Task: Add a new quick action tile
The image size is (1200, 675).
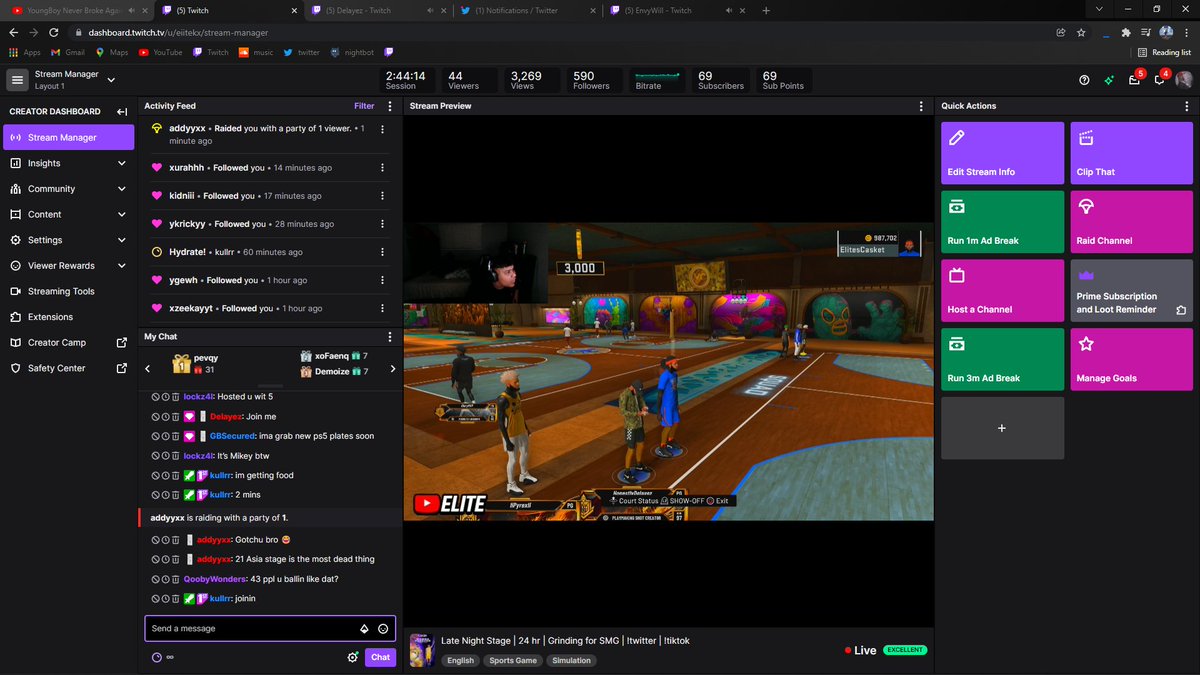Action: click(x=1002, y=428)
